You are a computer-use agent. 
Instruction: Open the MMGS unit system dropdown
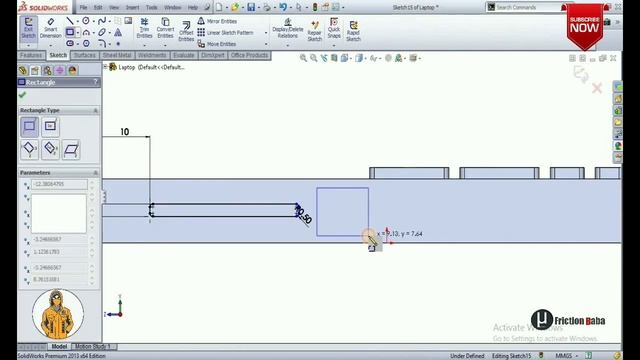[x=566, y=356]
